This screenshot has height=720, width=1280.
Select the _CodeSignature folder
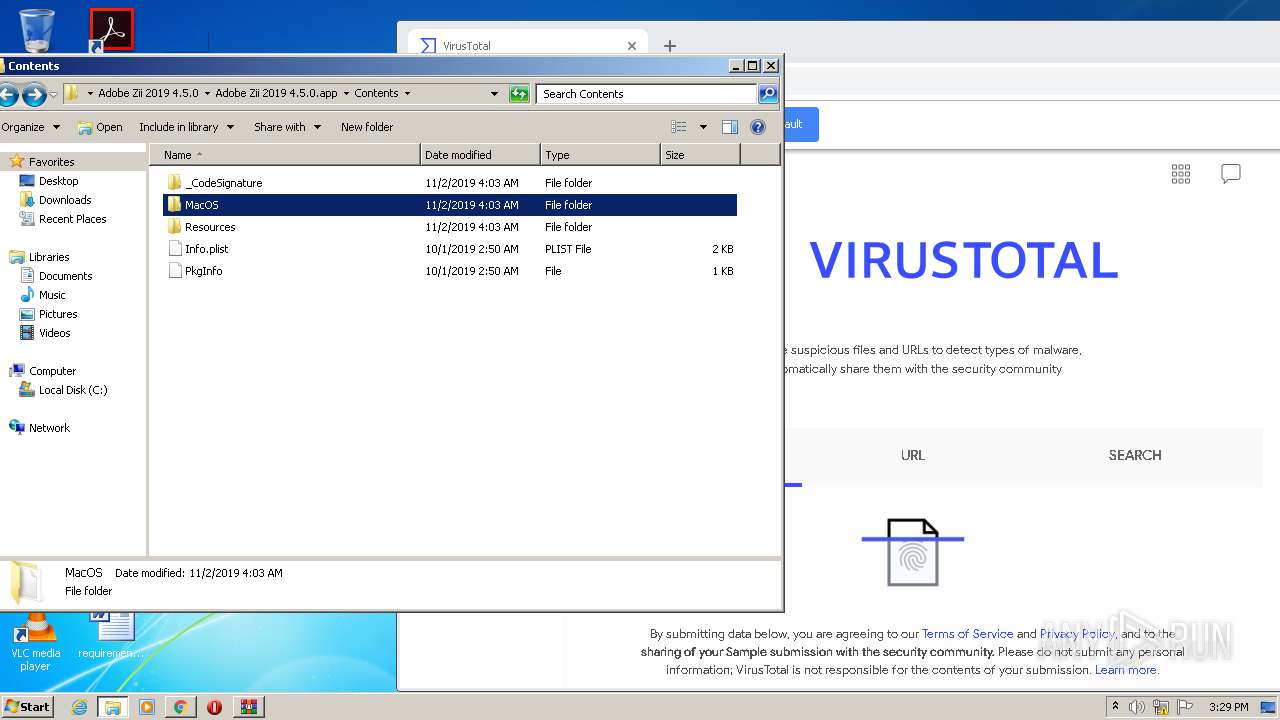[x=223, y=183]
